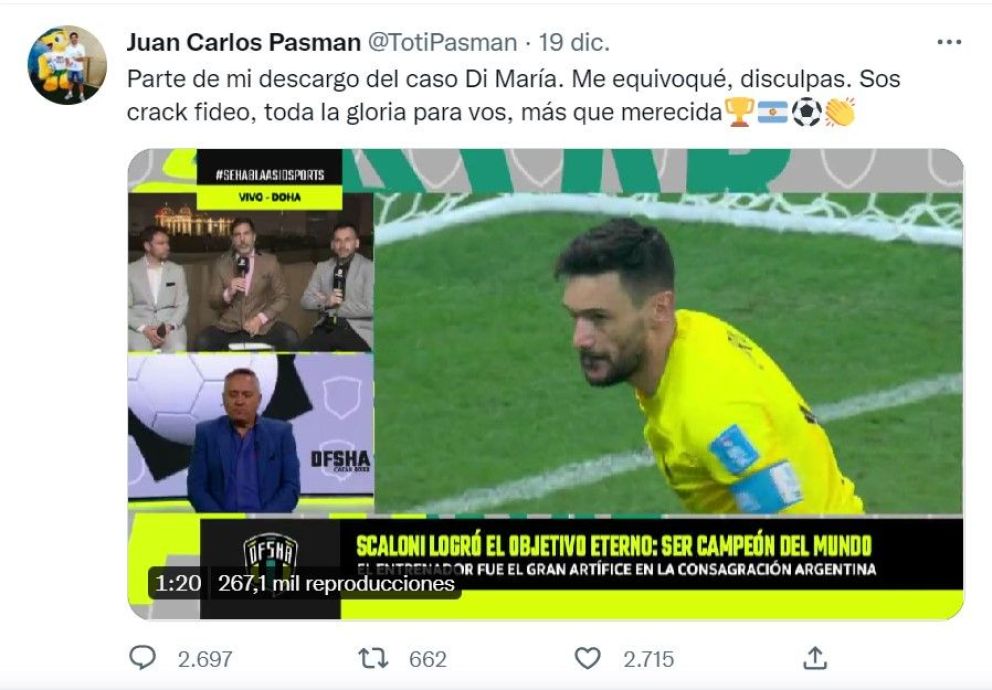Open Juan Carlos Pasman's profile picture
The image size is (992, 690).
coord(67,65)
